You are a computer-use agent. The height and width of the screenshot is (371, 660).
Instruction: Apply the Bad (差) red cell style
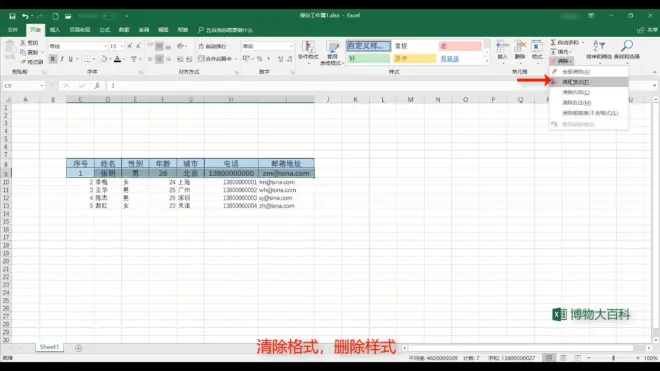[460, 46]
